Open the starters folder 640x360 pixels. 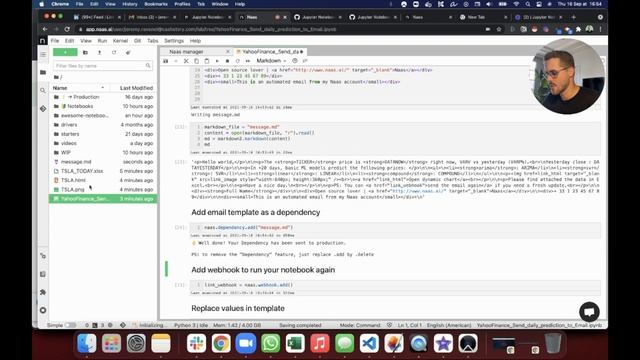(x=103, y=134)
